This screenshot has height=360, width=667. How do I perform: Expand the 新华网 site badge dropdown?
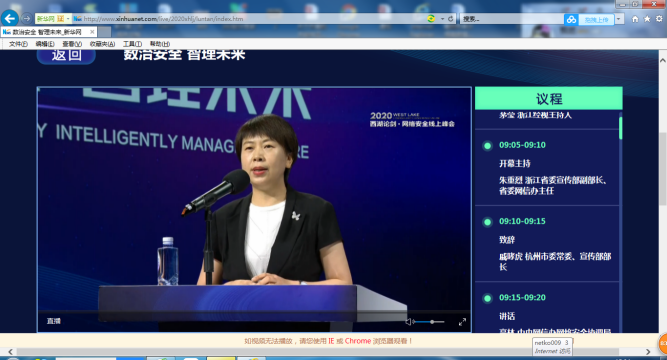click(x=68, y=19)
